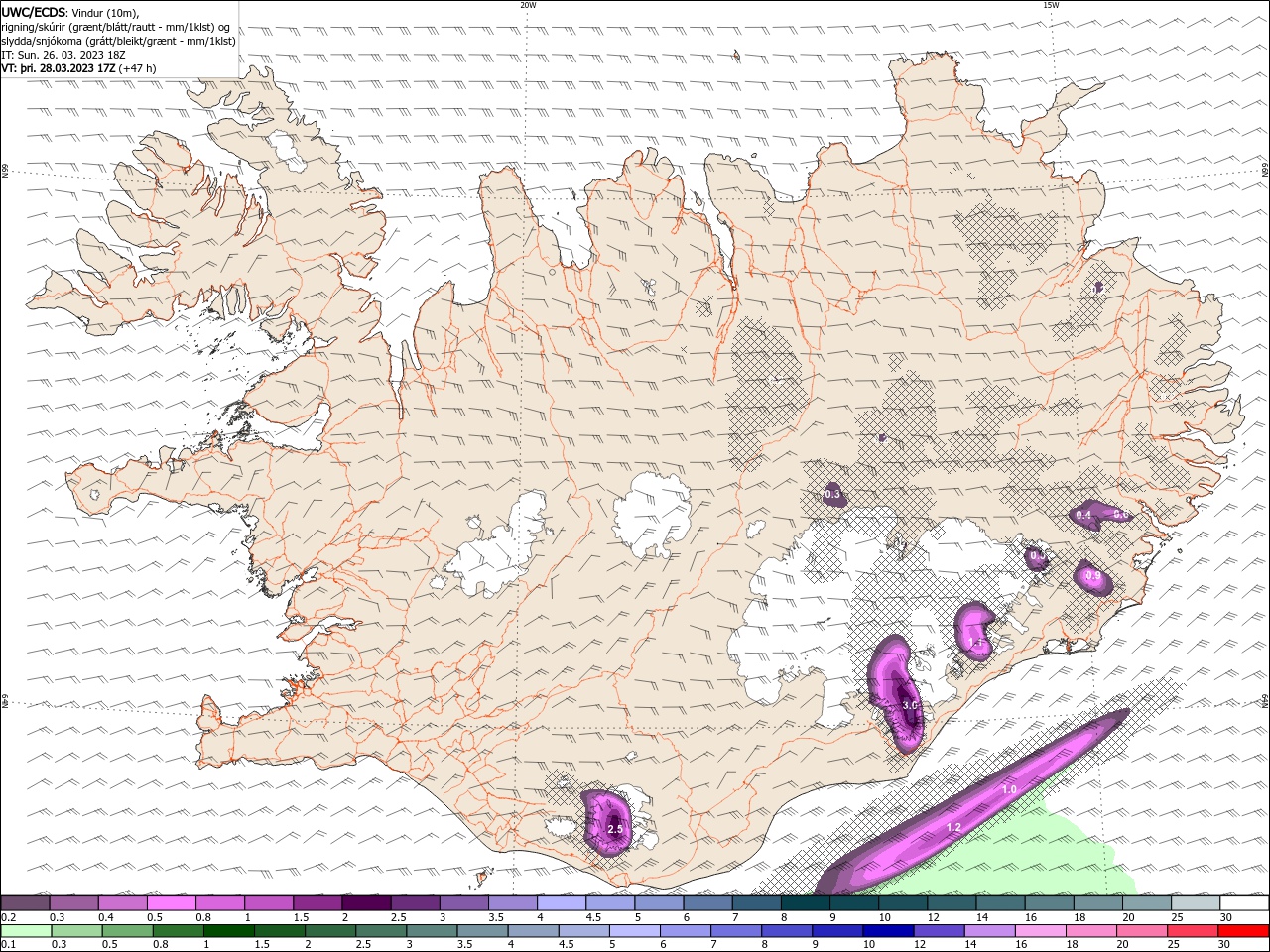Click the '15W' longitude label at top
This screenshot has width=1270, height=952.
tap(1051, 5)
